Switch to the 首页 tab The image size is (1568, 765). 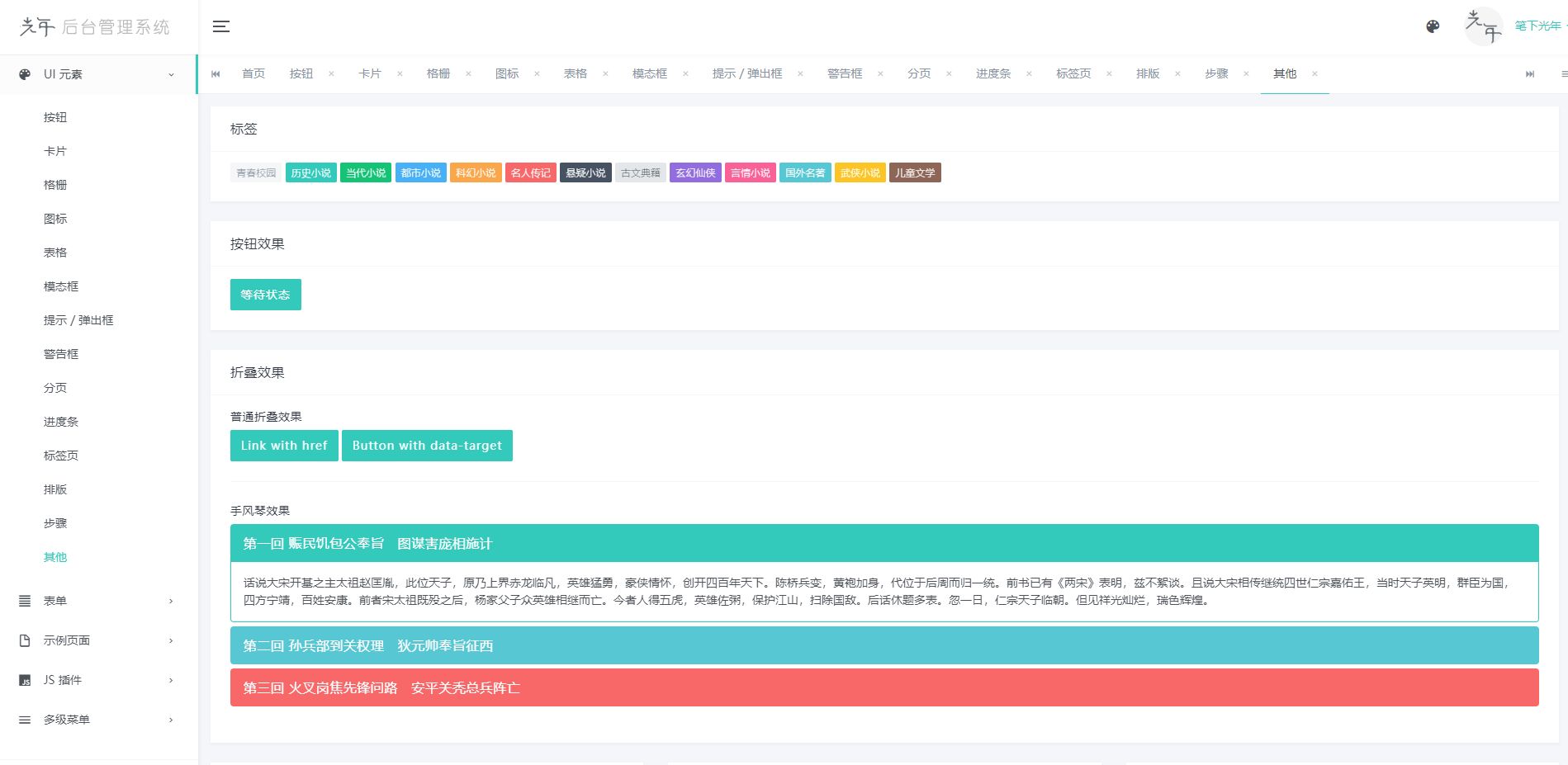click(253, 74)
